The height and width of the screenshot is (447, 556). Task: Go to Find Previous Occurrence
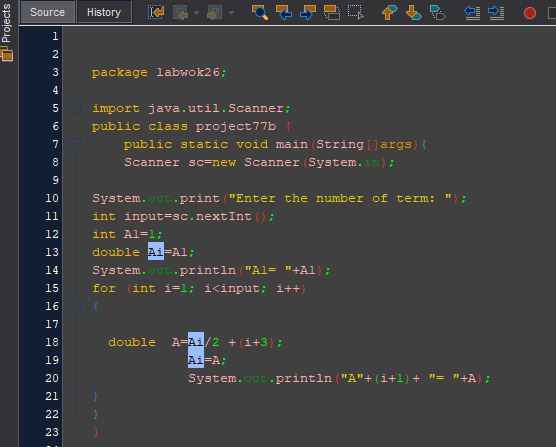click(x=284, y=12)
